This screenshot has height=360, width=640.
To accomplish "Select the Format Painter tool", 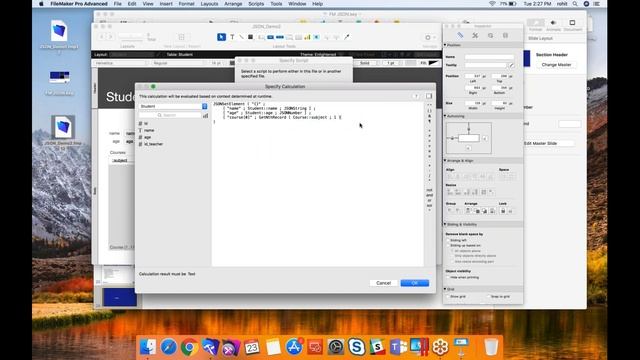I will [347, 37].
